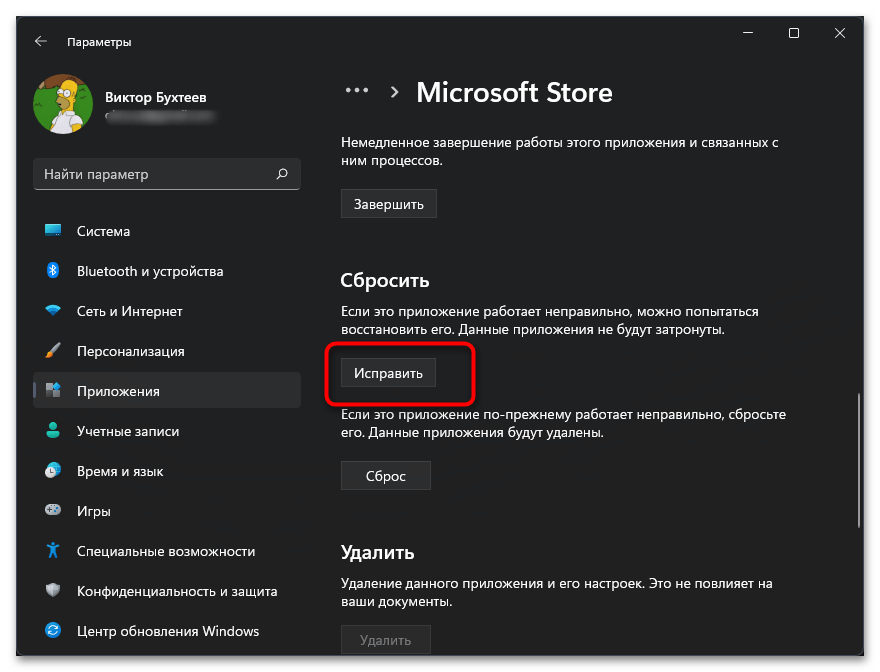Viewport: 880px width, 672px height.
Task: Select Приложения in the sidebar
Action: pyautogui.click(x=118, y=391)
